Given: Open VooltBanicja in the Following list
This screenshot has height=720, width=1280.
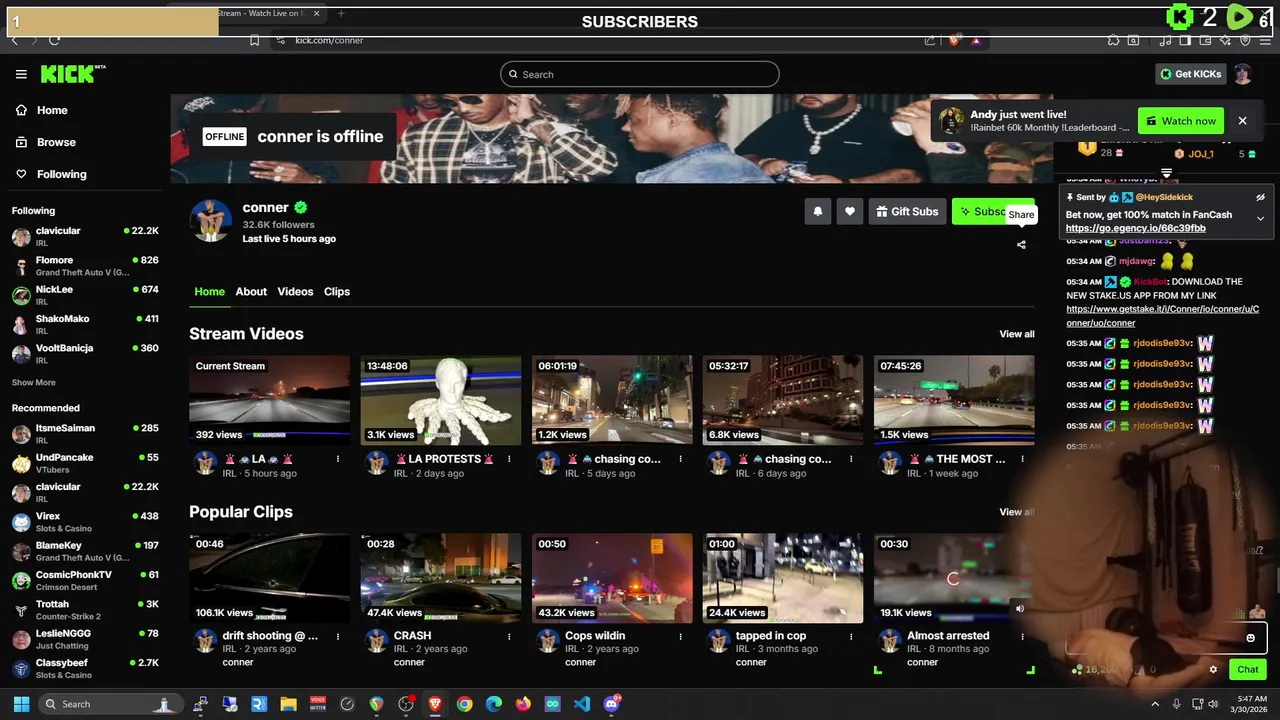Looking at the screenshot, I should coord(85,353).
